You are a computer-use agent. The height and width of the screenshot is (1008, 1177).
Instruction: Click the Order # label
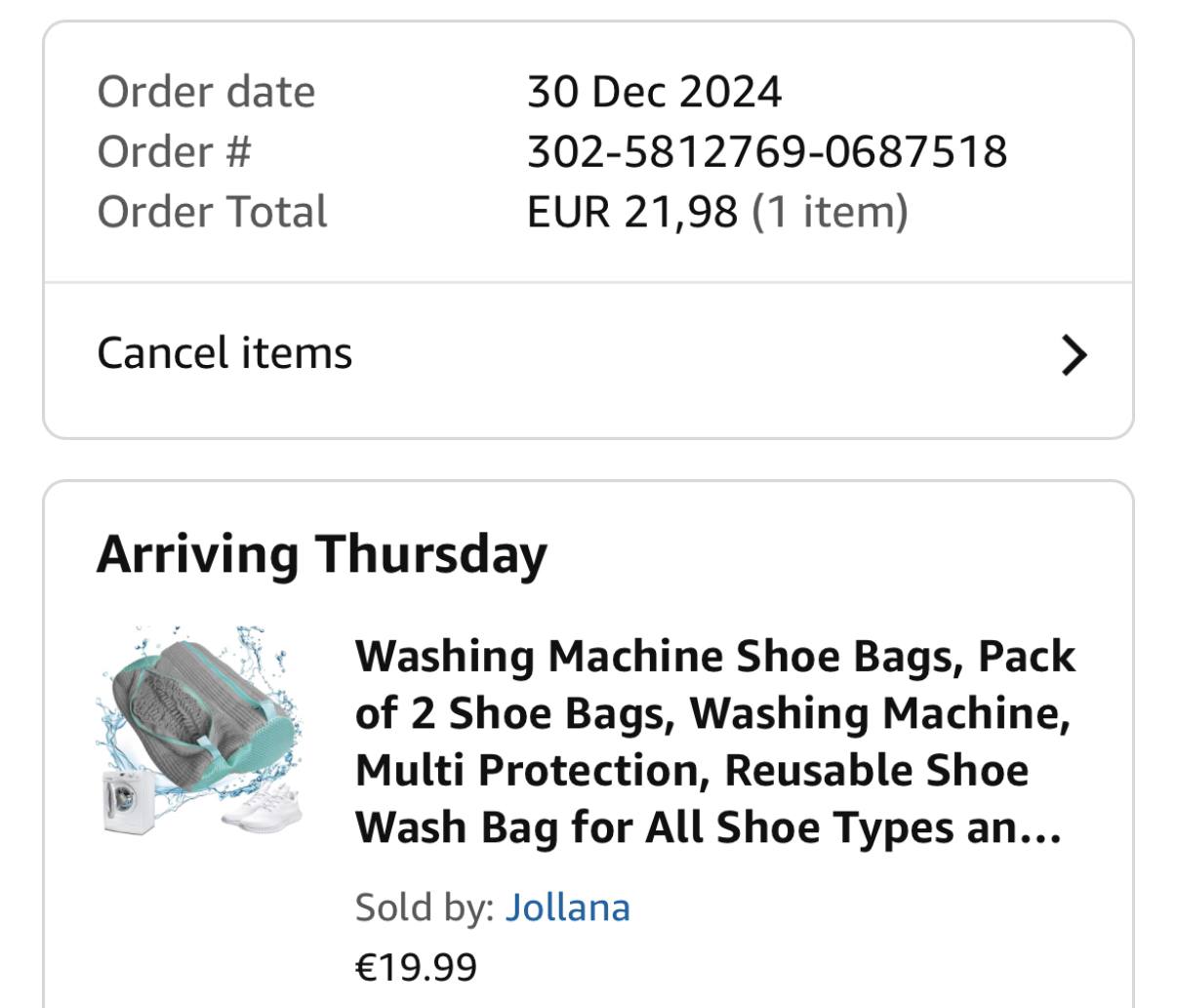[174, 152]
